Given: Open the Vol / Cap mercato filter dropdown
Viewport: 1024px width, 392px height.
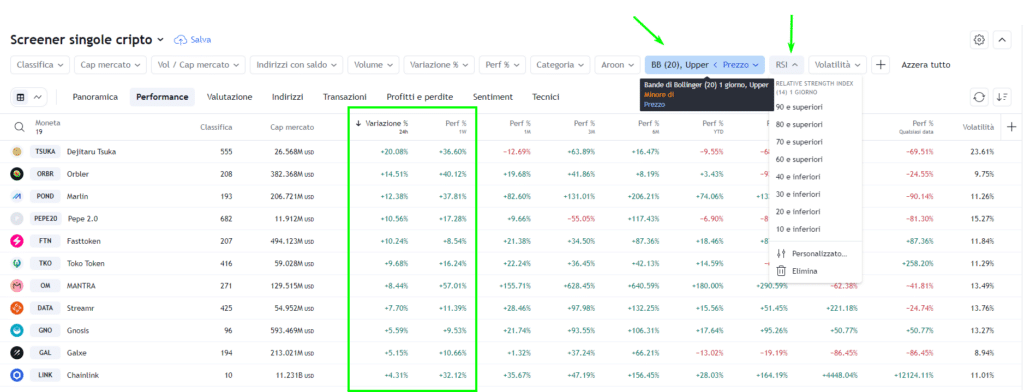Looking at the screenshot, I should (x=199, y=65).
